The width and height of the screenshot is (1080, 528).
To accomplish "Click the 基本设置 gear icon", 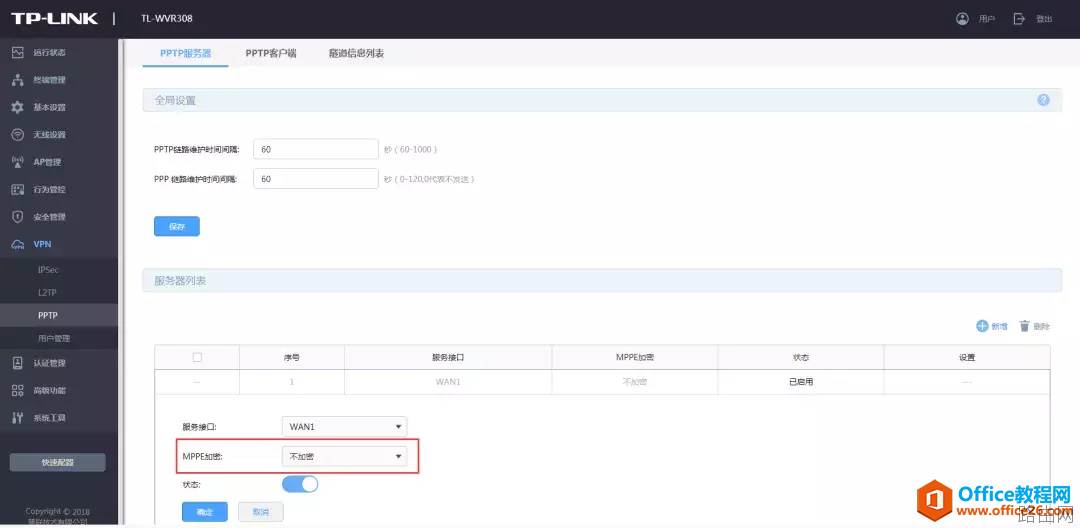I will [19, 107].
